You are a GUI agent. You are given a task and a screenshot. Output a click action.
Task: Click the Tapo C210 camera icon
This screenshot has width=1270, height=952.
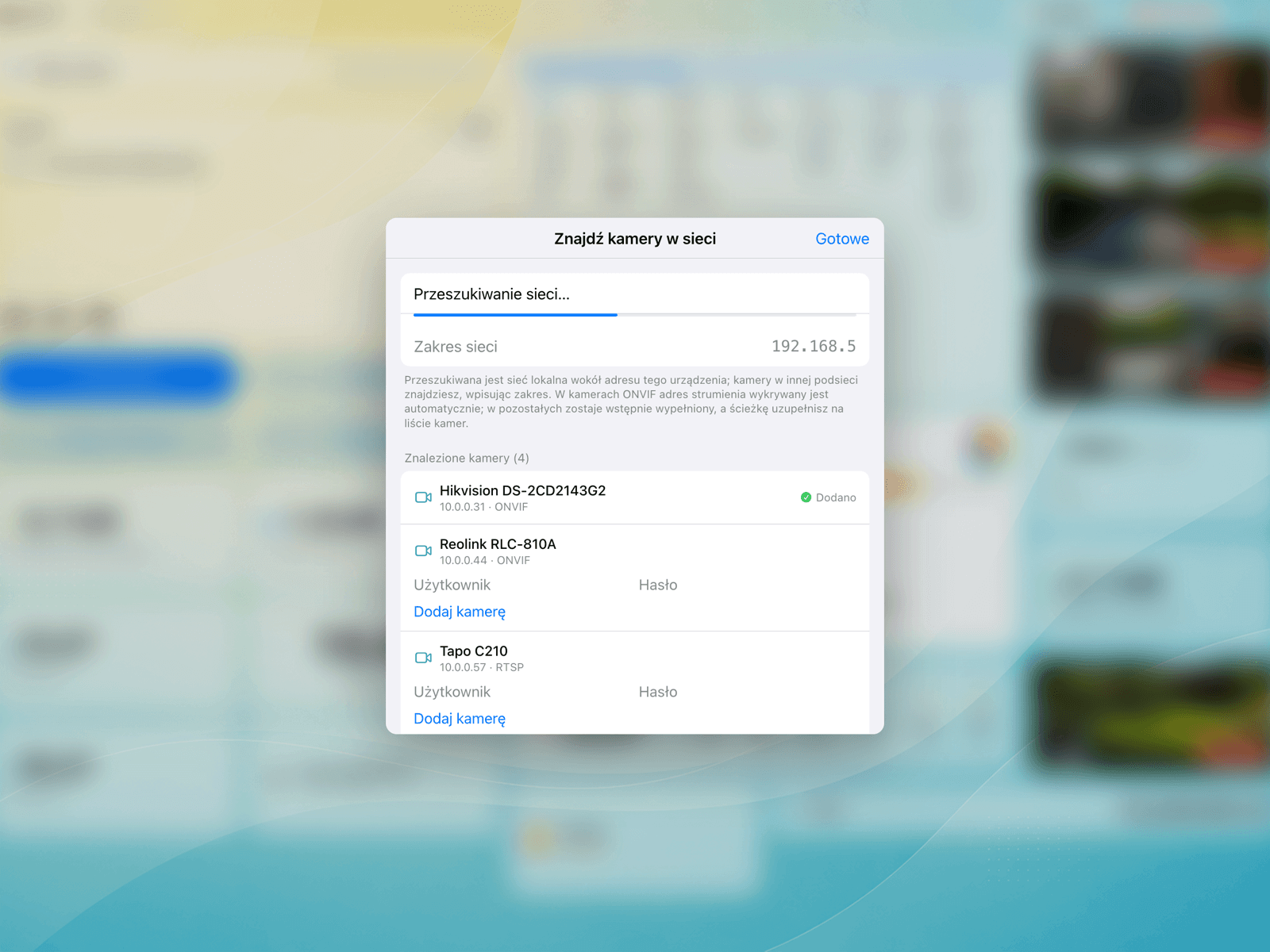pos(423,658)
